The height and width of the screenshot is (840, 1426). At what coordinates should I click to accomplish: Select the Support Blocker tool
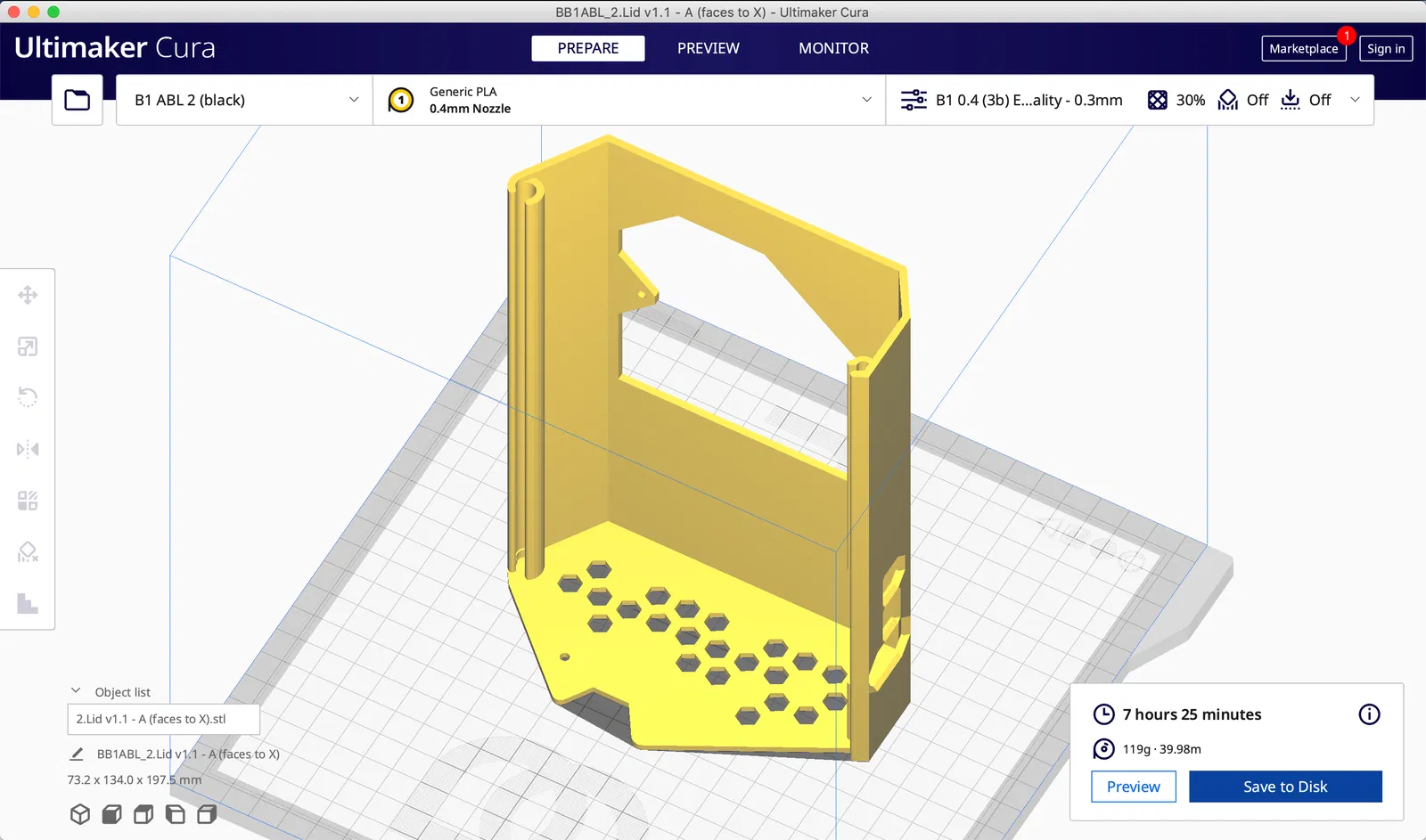tap(28, 552)
